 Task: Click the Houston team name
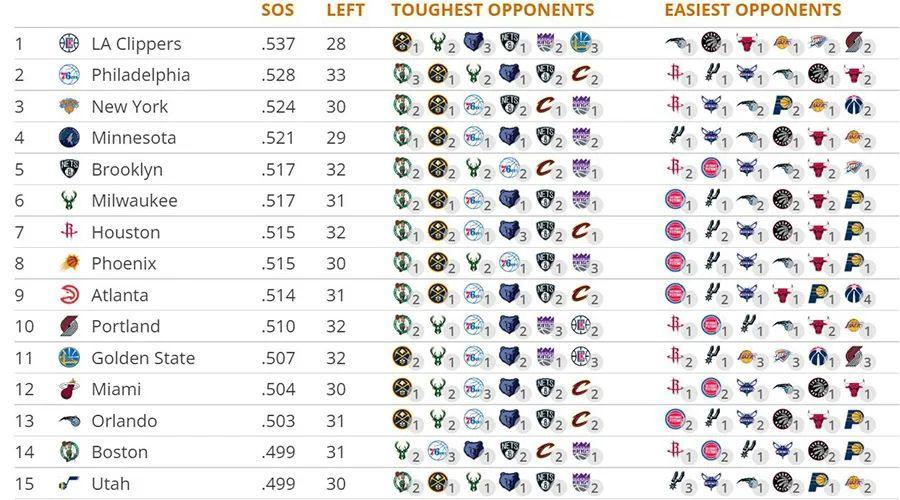click(125, 232)
